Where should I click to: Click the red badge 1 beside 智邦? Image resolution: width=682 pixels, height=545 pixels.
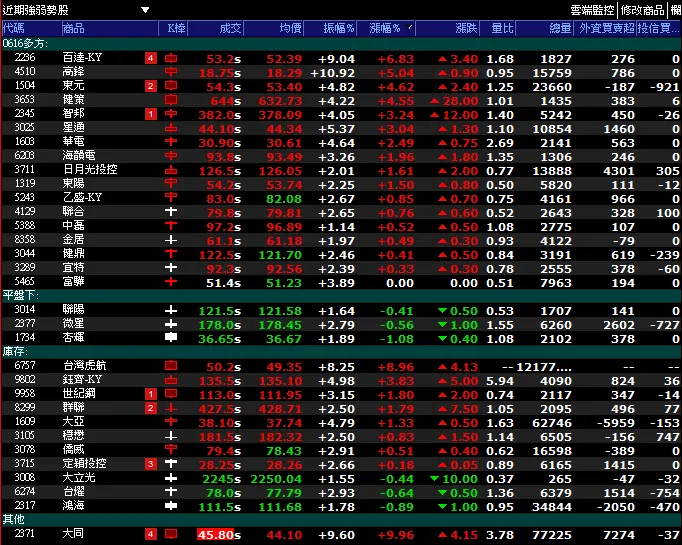pos(150,114)
